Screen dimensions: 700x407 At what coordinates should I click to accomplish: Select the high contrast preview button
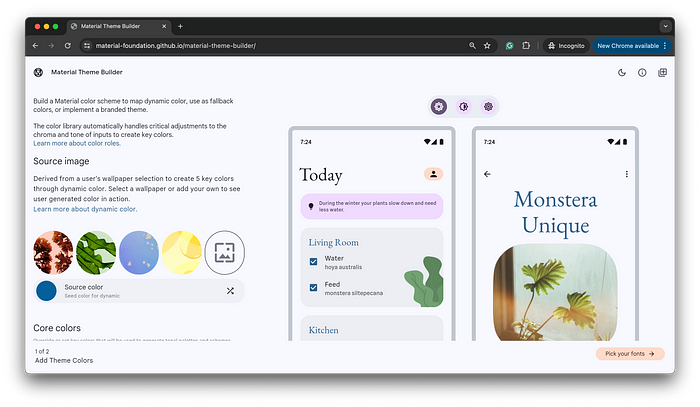click(x=488, y=107)
